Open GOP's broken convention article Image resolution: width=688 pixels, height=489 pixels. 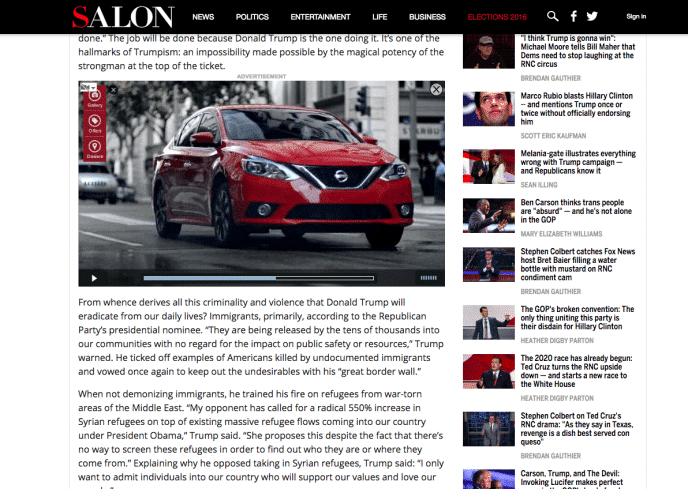tap(577, 318)
